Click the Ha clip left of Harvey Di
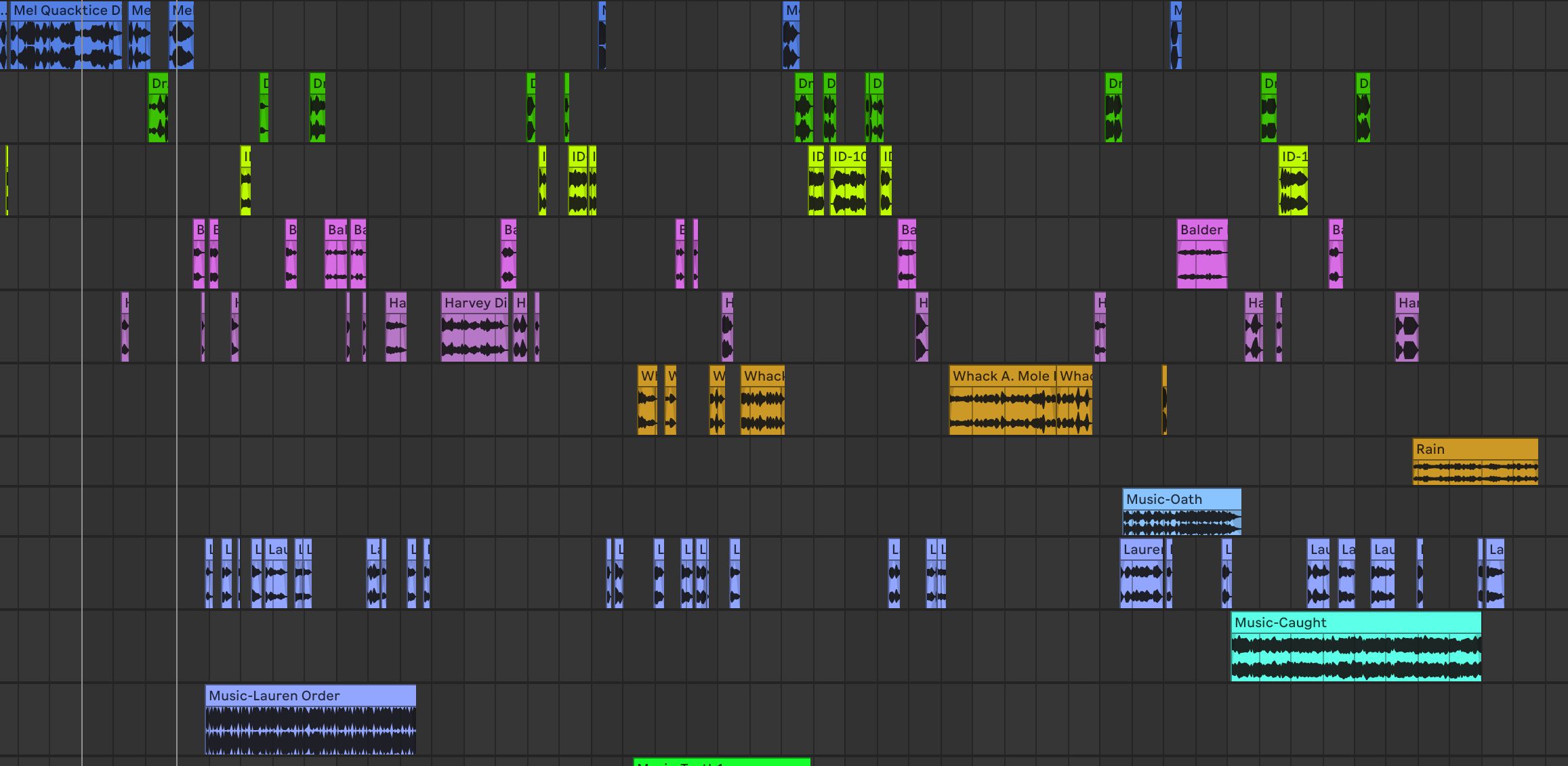The height and width of the screenshot is (766, 1568). click(x=396, y=328)
